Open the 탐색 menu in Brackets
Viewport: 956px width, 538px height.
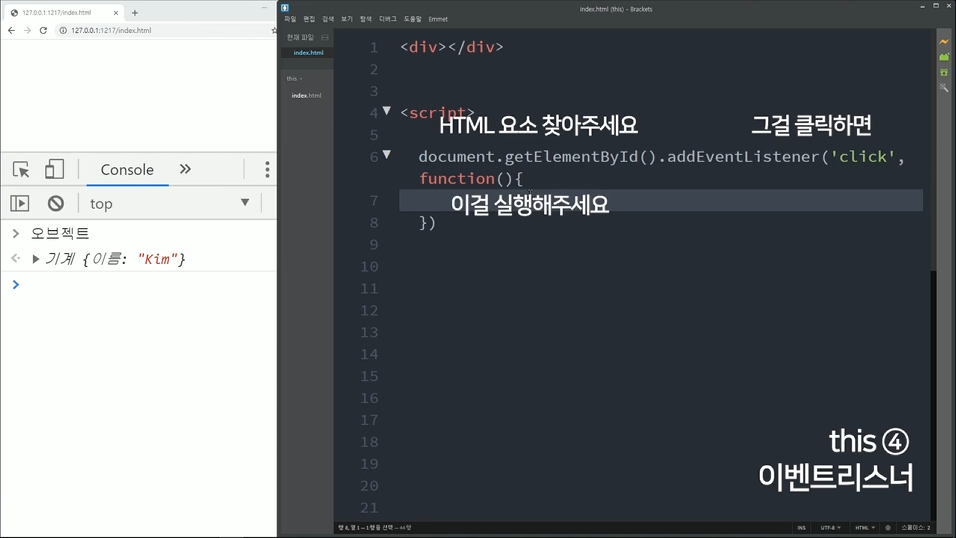(366, 19)
